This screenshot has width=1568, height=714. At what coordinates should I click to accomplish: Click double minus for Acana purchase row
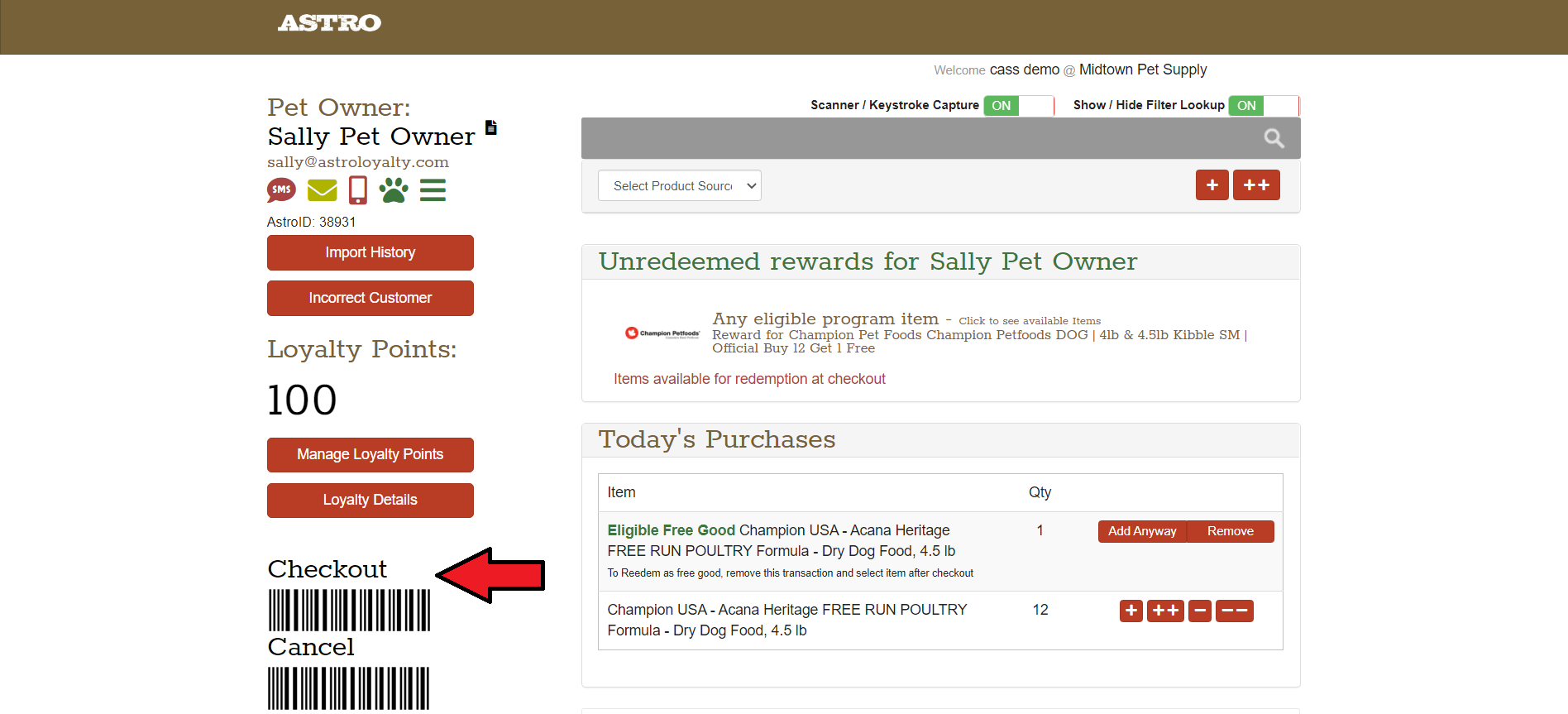[1235, 611]
